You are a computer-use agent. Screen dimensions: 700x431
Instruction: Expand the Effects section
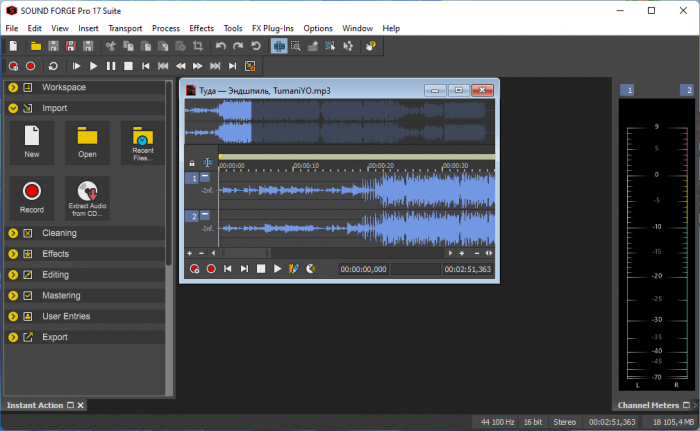(13, 254)
